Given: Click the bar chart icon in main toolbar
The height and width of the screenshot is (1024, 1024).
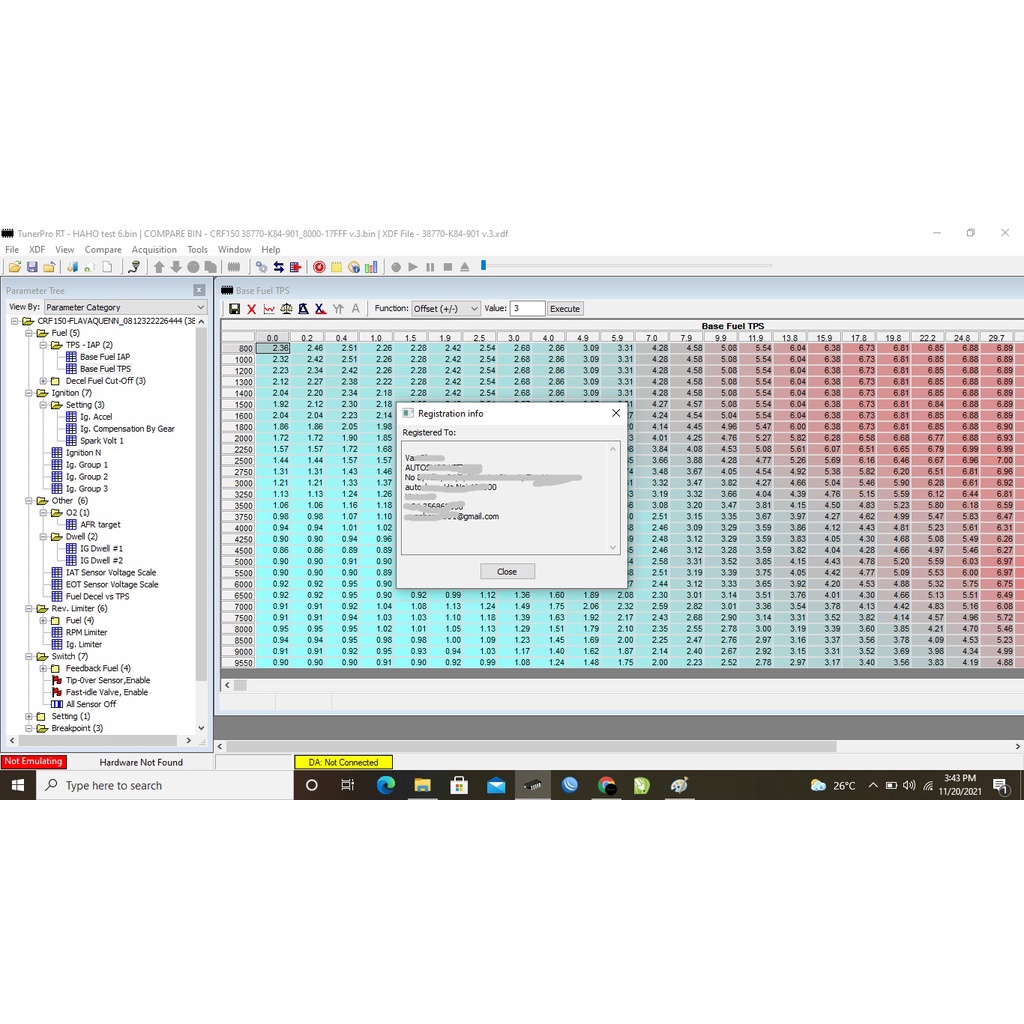Looking at the screenshot, I should coord(371,267).
